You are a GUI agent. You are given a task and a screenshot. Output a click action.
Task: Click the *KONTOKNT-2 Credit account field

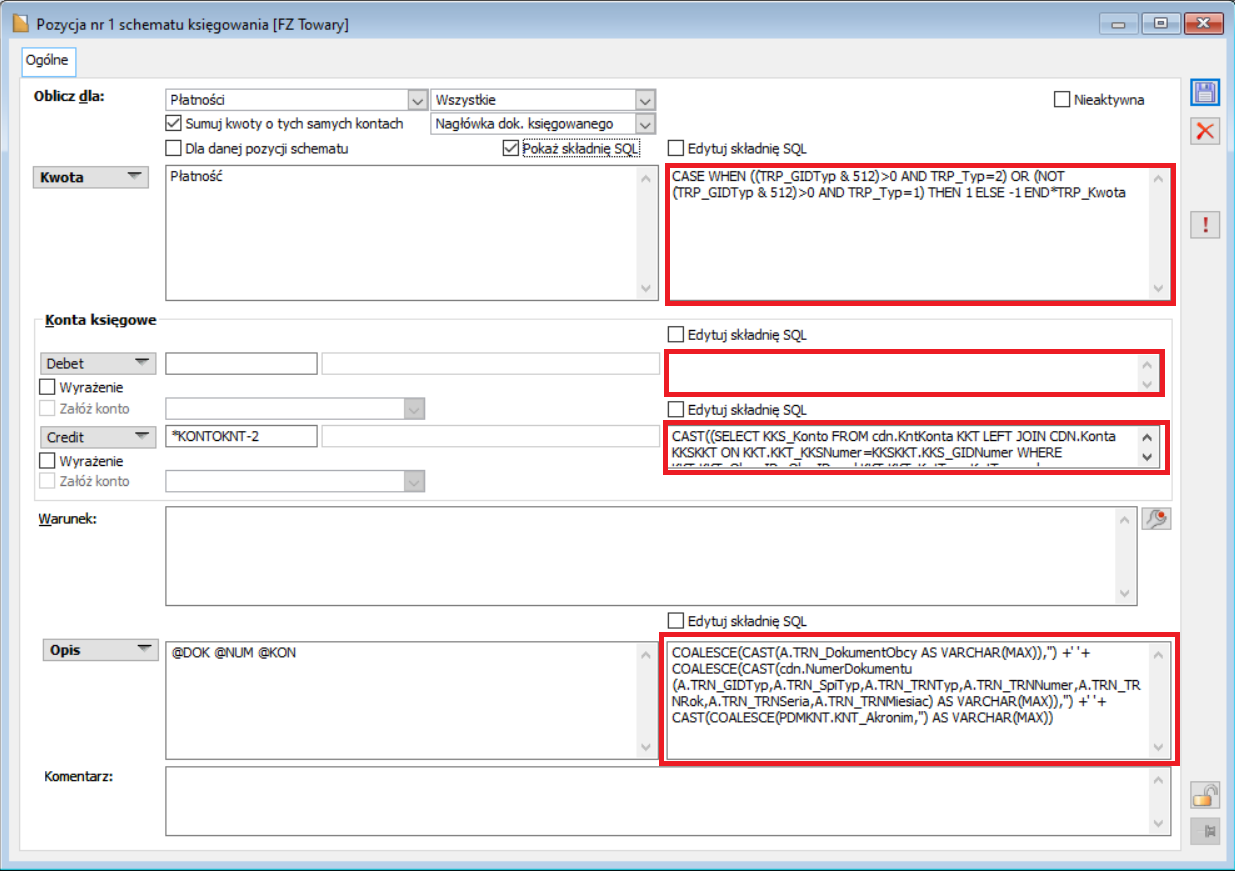(x=242, y=437)
